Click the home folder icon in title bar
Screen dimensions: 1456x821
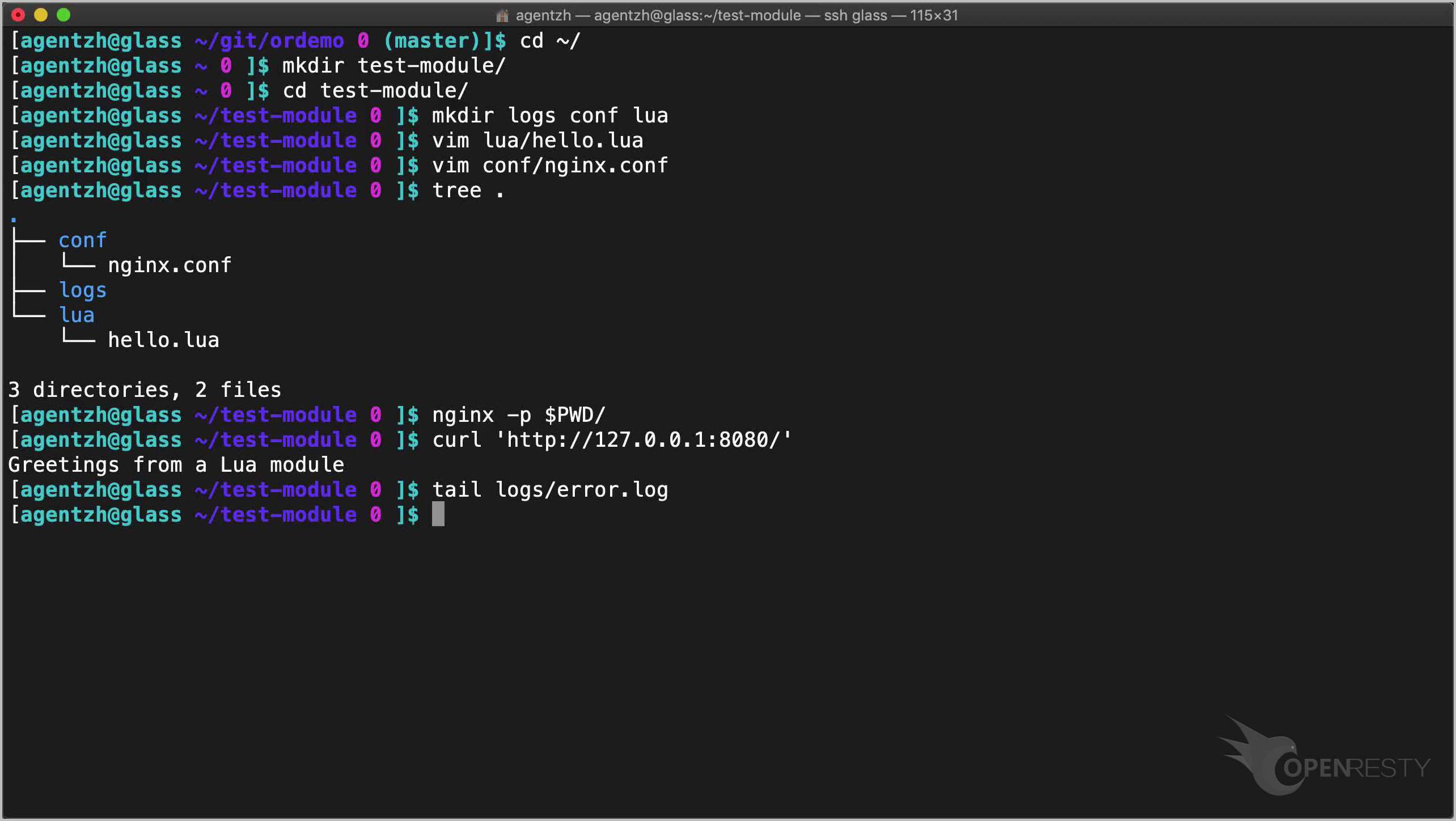point(502,15)
